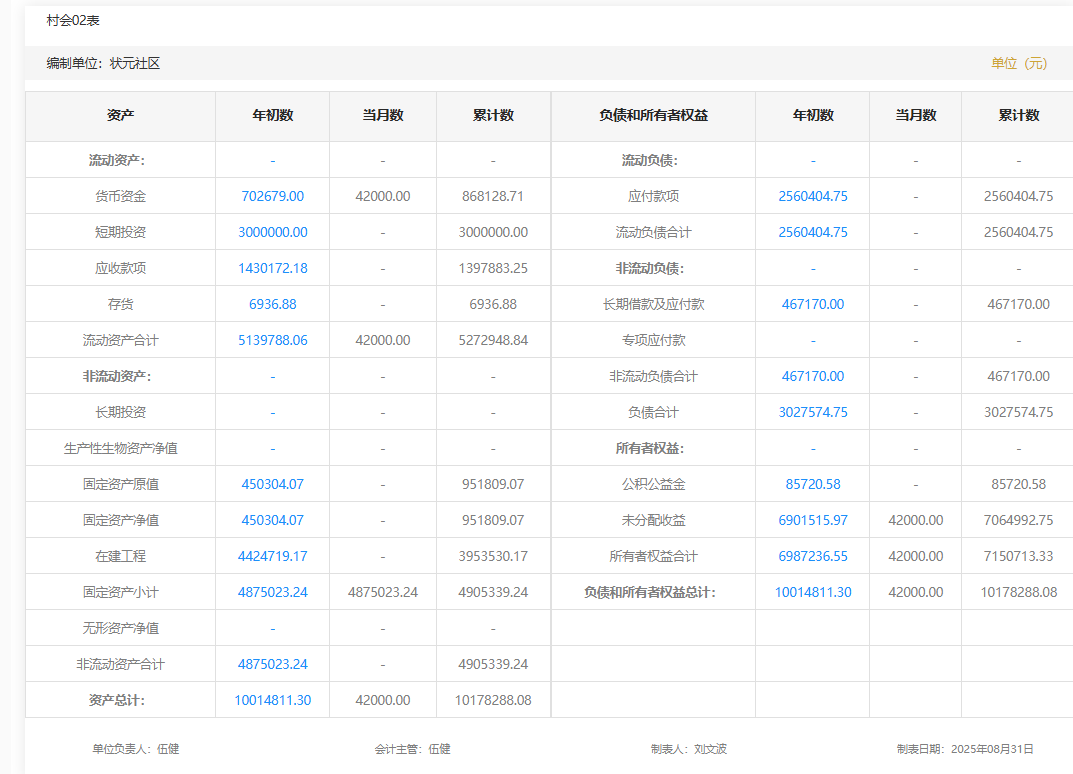Click the 应付款项 opening balance link
The width and height of the screenshot is (1073, 774).
(812, 196)
